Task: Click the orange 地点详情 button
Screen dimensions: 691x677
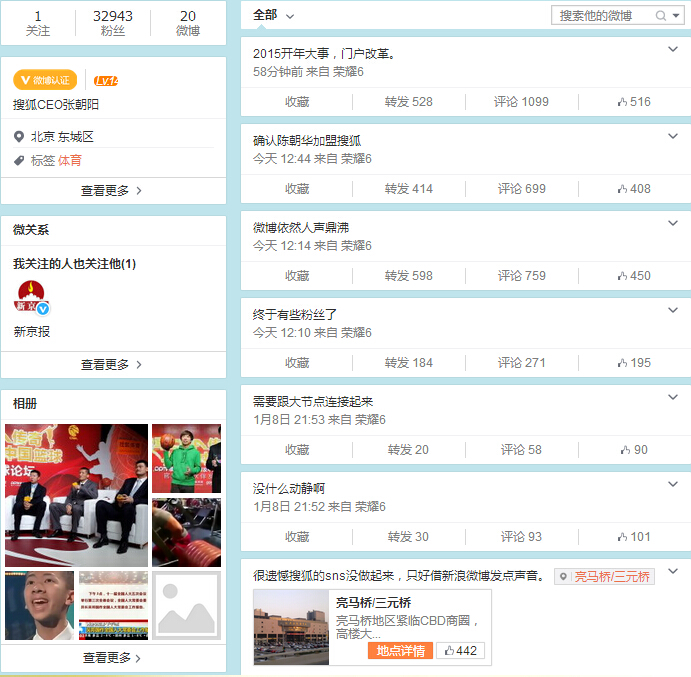Action: [401, 651]
